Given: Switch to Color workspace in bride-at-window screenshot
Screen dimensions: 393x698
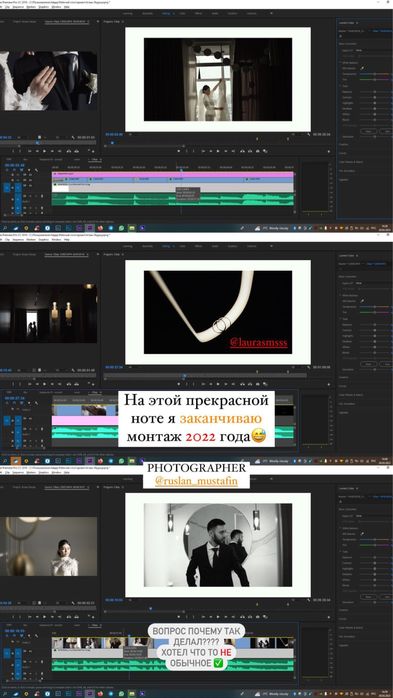Looking at the screenshot, I should point(182,13).
